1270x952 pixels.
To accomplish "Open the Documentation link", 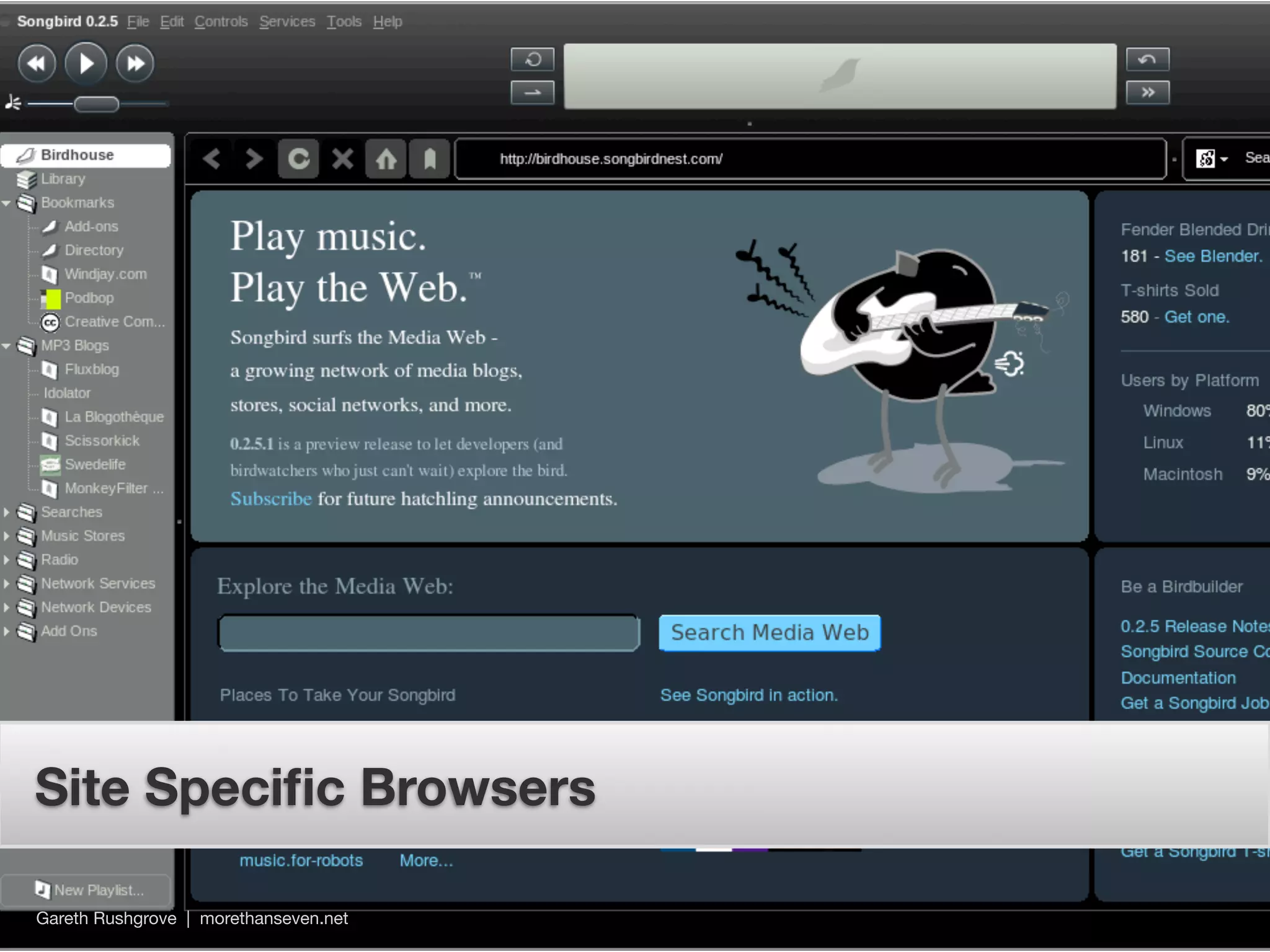I will pos(1178,678).
